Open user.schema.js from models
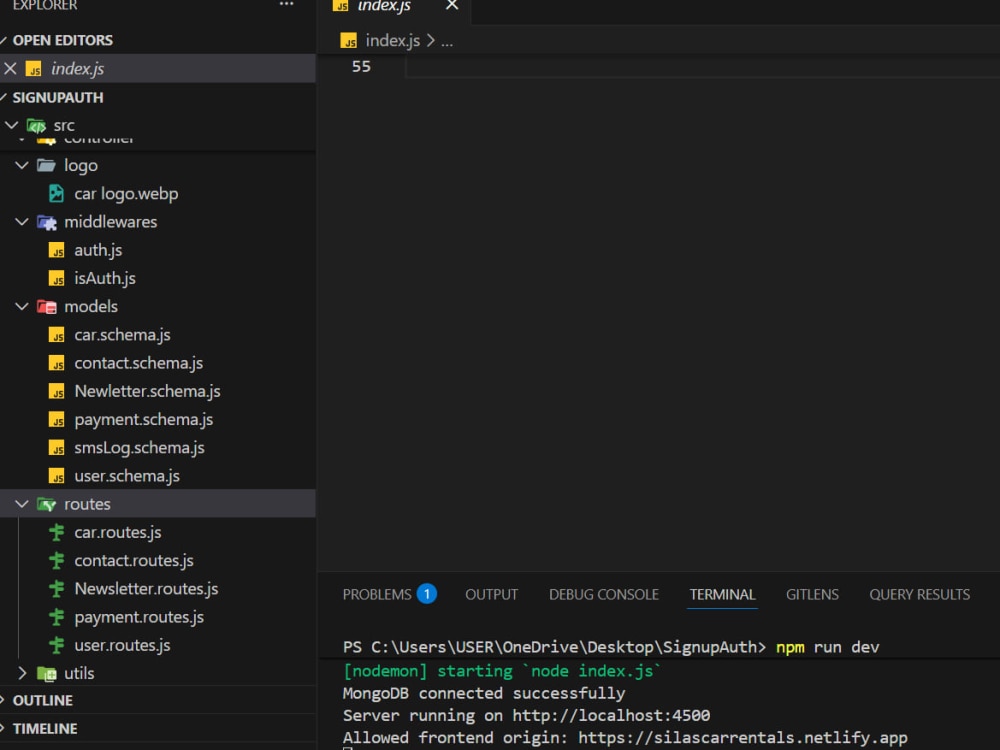 tap(126, 476)
